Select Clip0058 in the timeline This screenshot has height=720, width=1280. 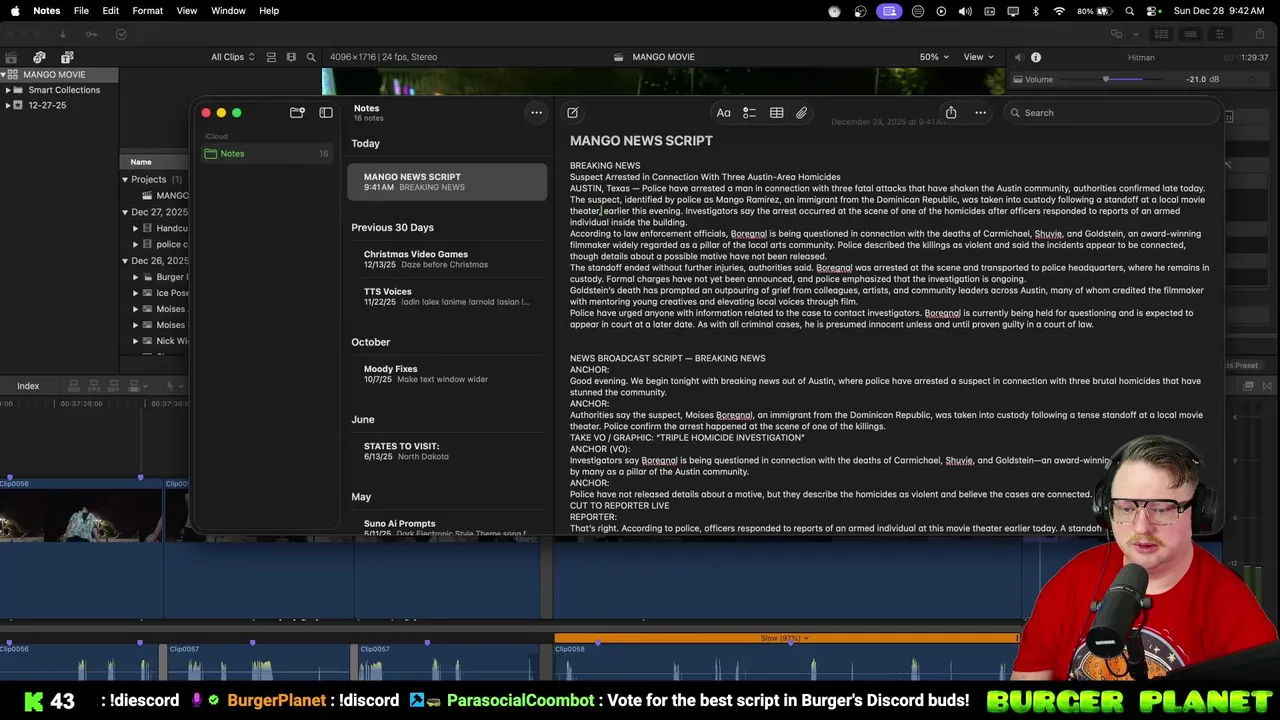pos(786,663)
